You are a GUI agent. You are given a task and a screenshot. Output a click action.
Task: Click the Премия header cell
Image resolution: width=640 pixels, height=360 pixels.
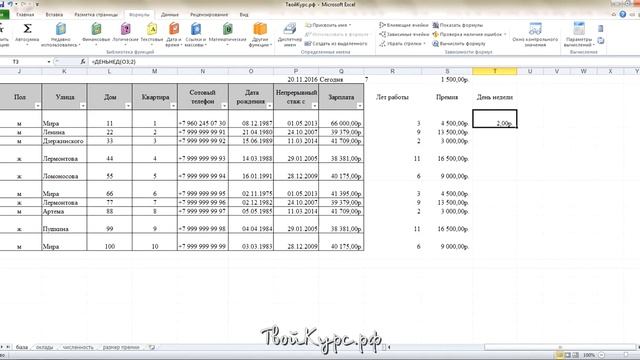447,97
